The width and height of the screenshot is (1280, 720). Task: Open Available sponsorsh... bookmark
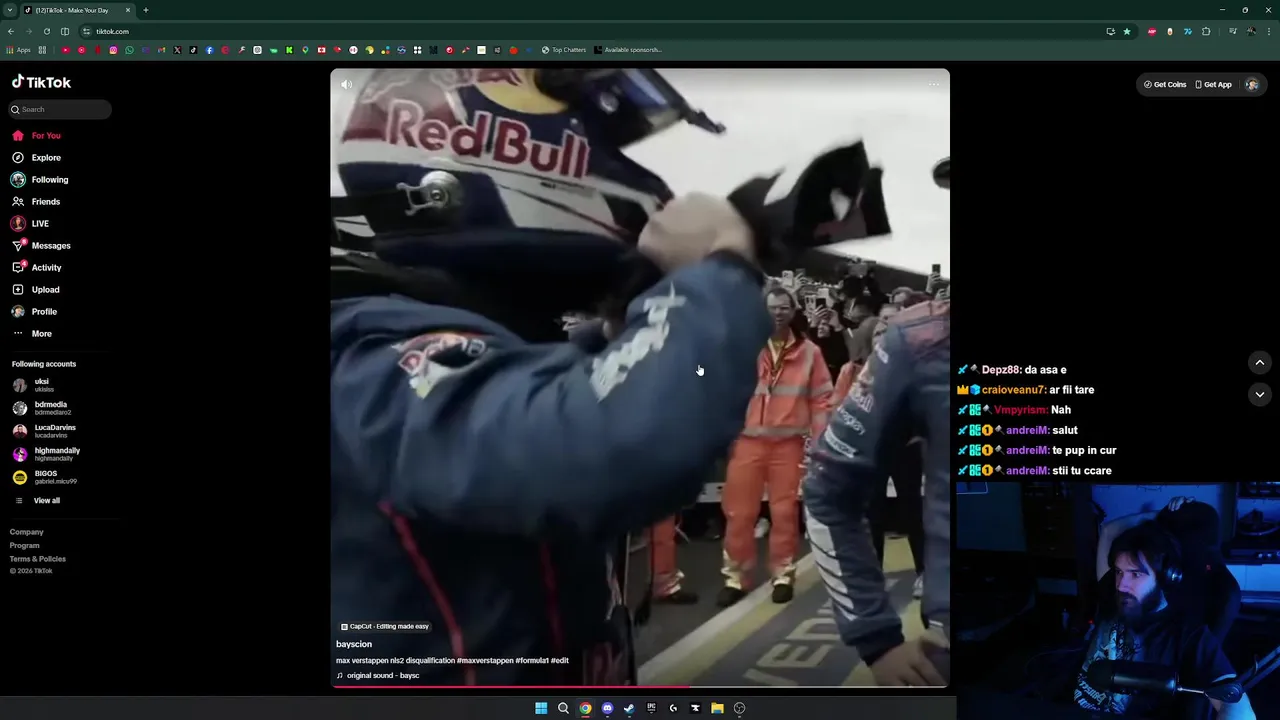pos(628,50)
